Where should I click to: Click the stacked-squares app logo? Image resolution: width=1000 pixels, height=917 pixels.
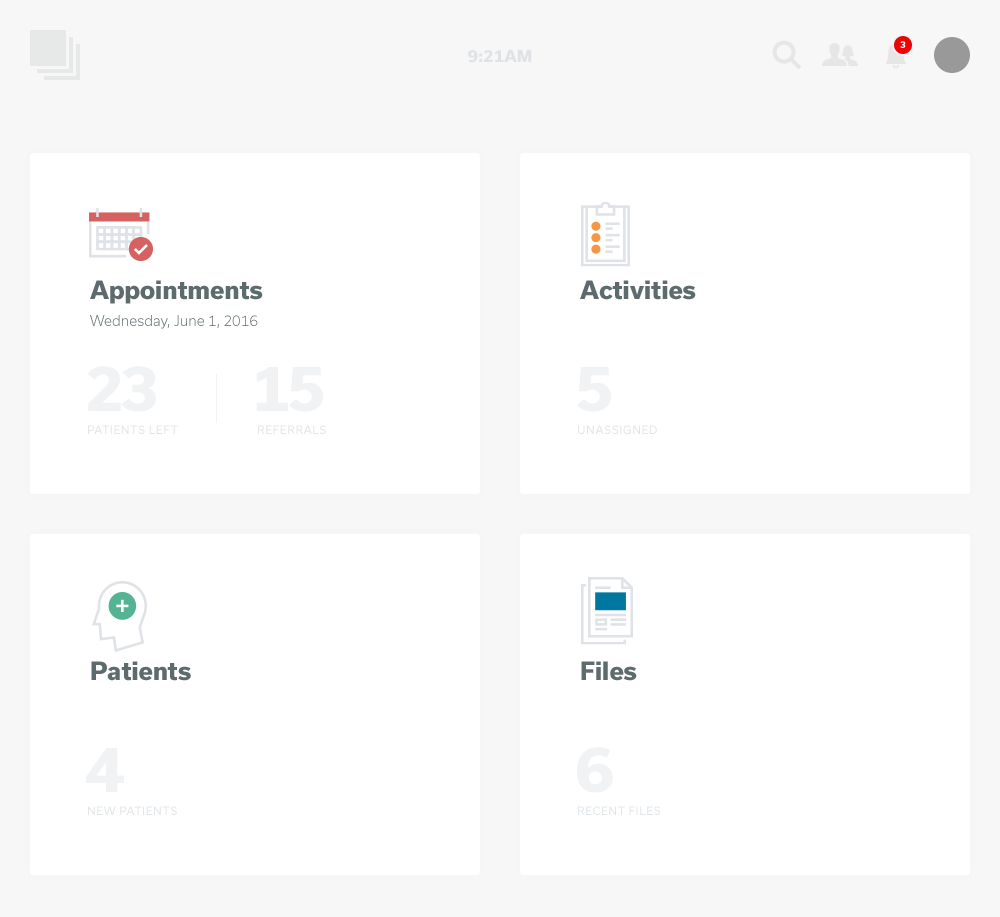[54, 54]
